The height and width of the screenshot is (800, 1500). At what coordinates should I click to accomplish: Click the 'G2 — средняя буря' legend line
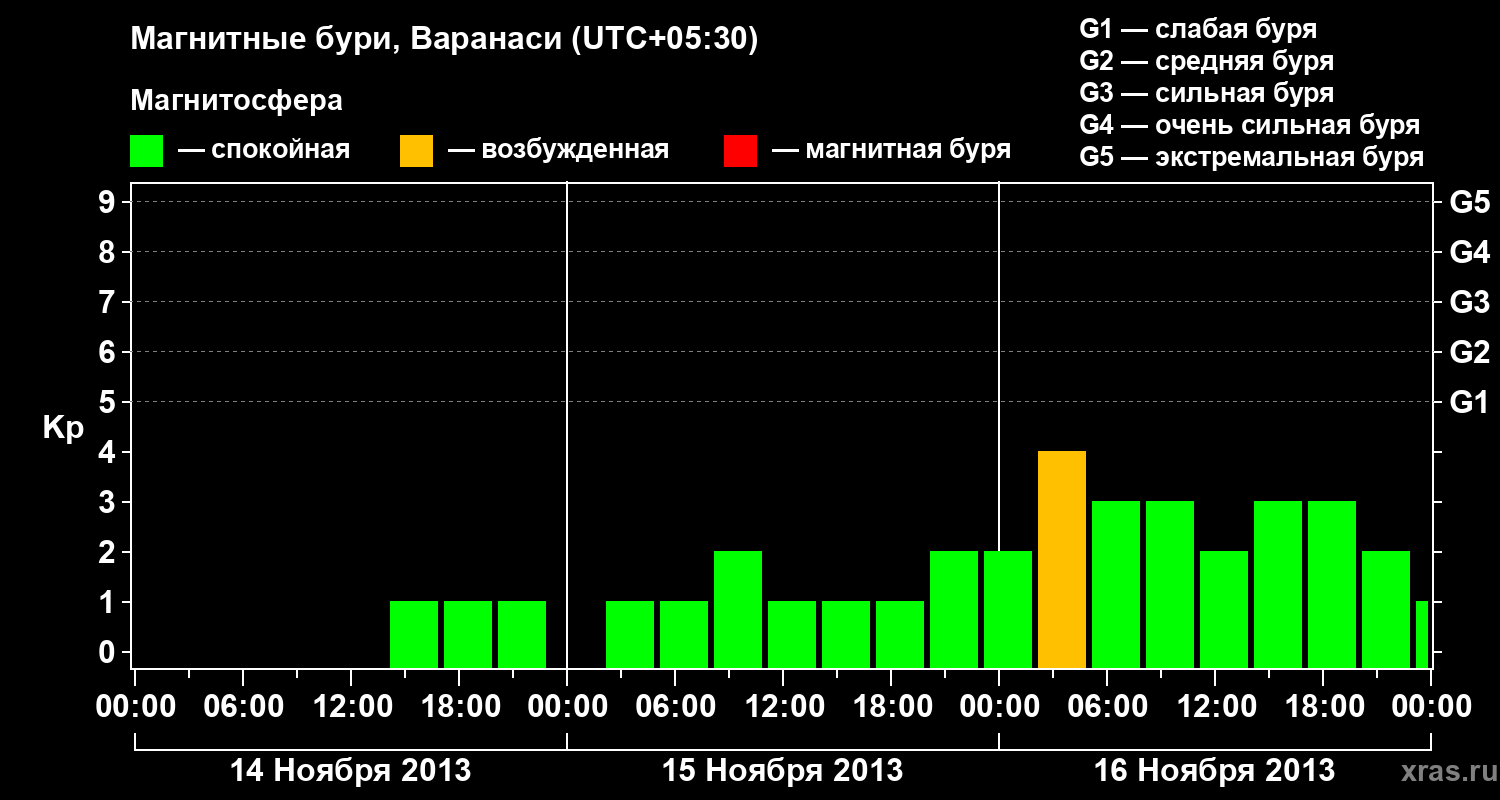(1206, 61)
